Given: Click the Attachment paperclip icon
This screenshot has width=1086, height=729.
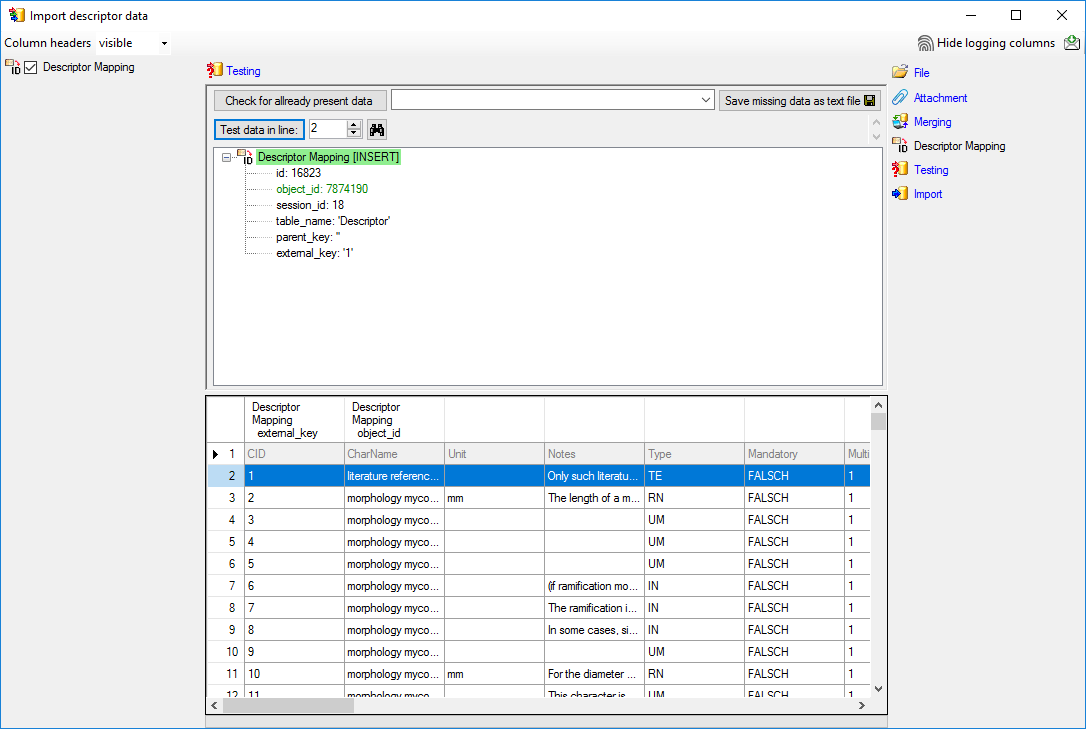Looking at the screenshot, I should [x=900, y=97].
